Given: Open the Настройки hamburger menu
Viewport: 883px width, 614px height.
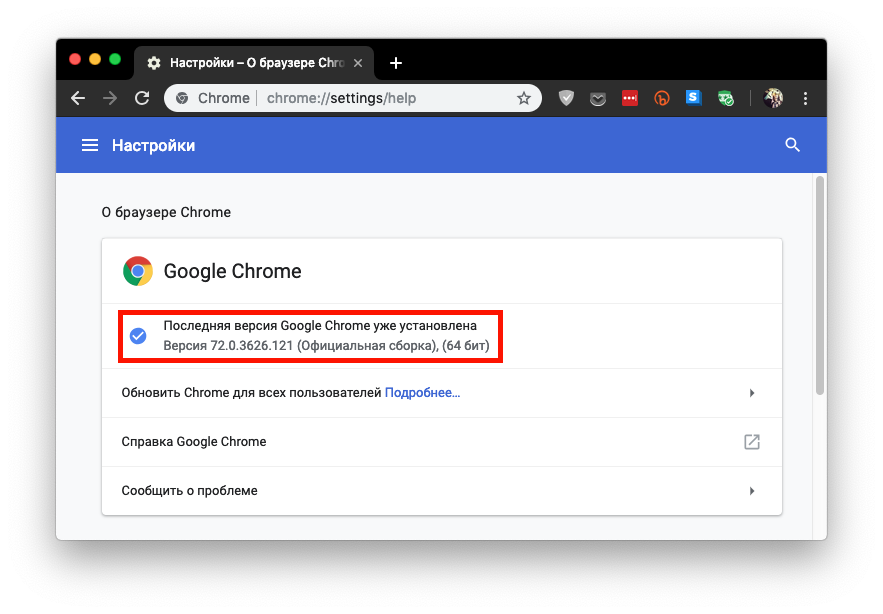Looking at the screenshot, I should [x=90, y=145].
